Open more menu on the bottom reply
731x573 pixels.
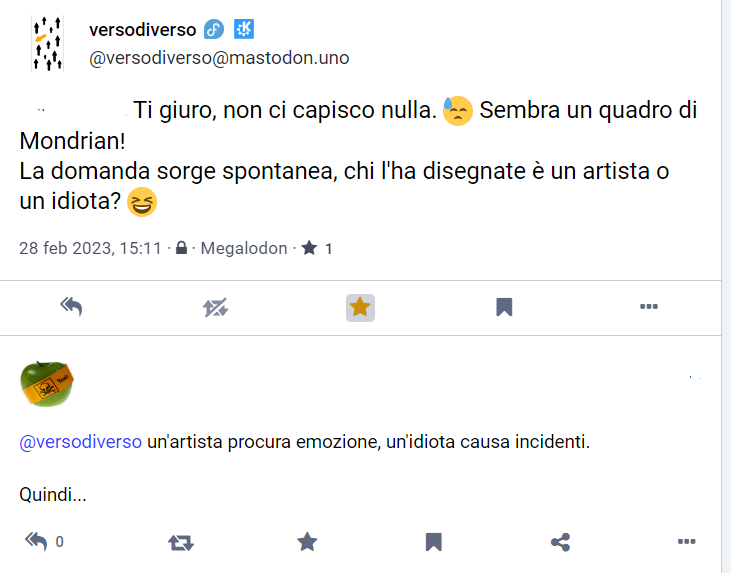click(x=686, y=542)
